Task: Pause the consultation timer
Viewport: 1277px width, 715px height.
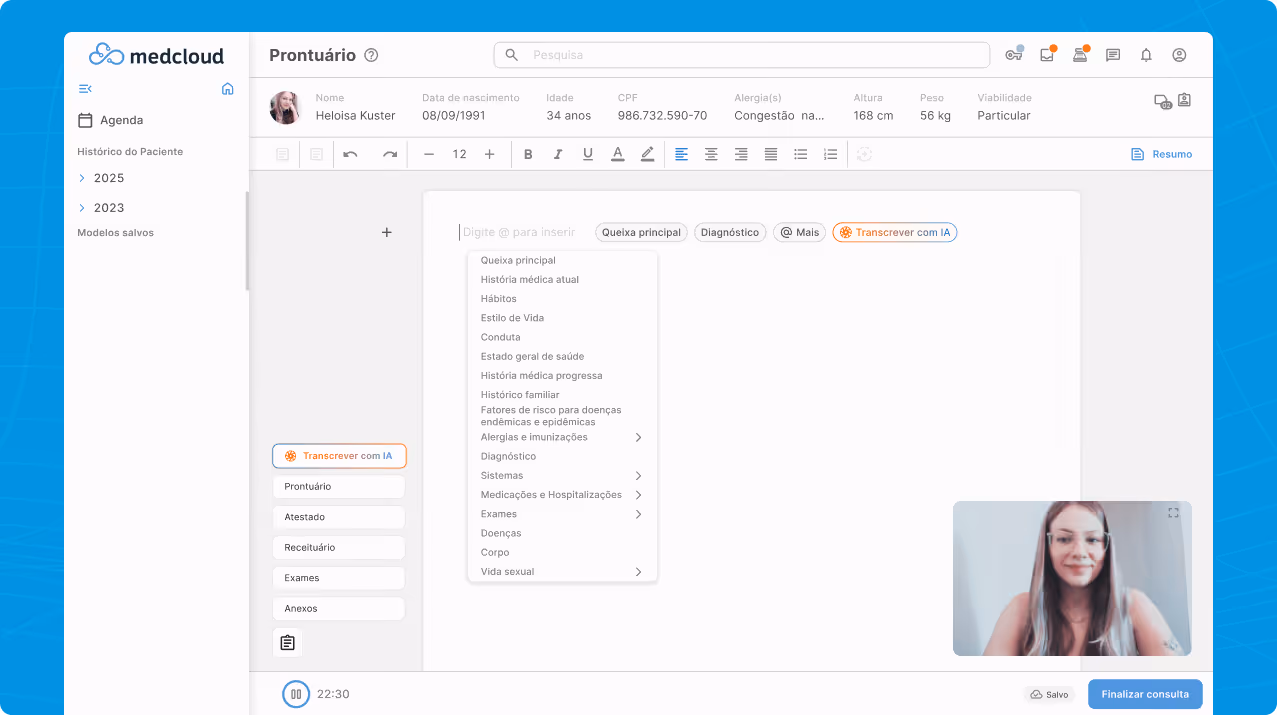Action: point(295,693)
